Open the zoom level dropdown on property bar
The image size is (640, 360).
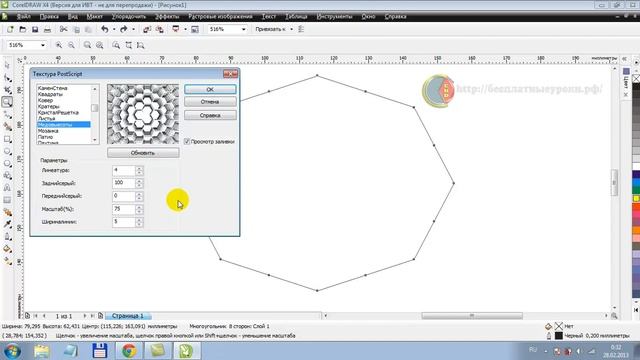(43, 45)
